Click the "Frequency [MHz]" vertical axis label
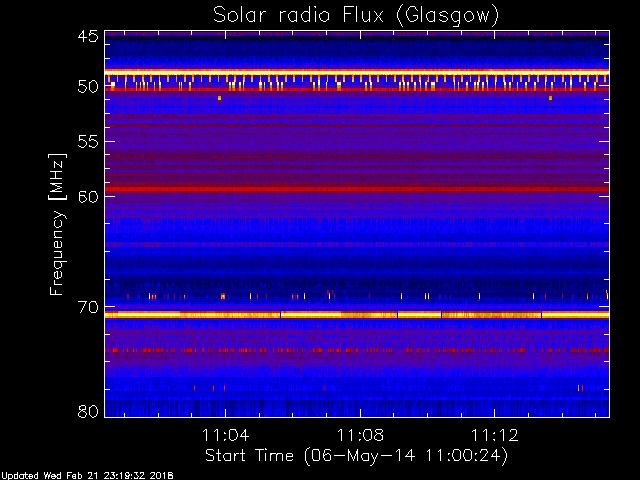This screenshot has height=480, width=640. tap(58, 223)
